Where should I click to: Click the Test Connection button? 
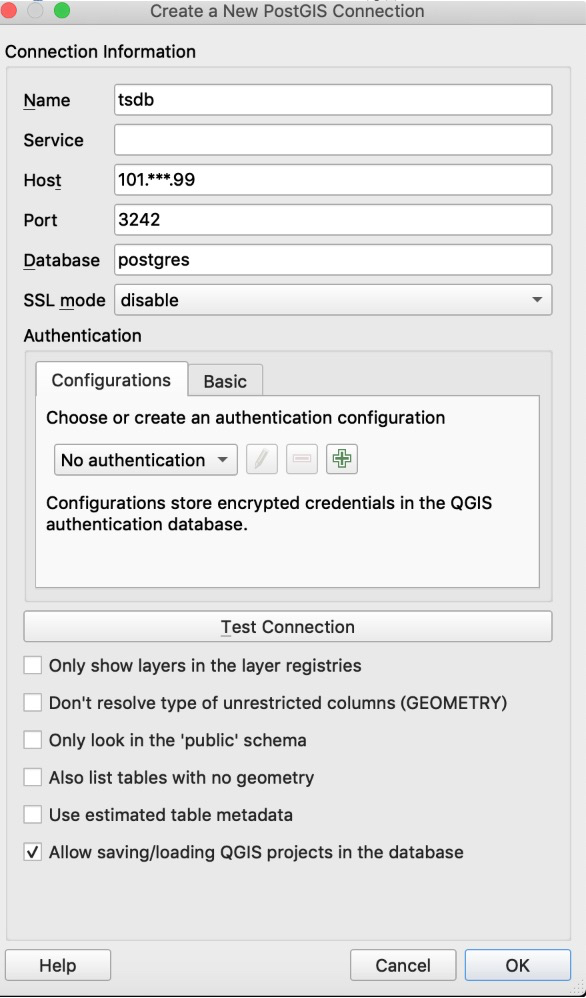pos(288,627)
